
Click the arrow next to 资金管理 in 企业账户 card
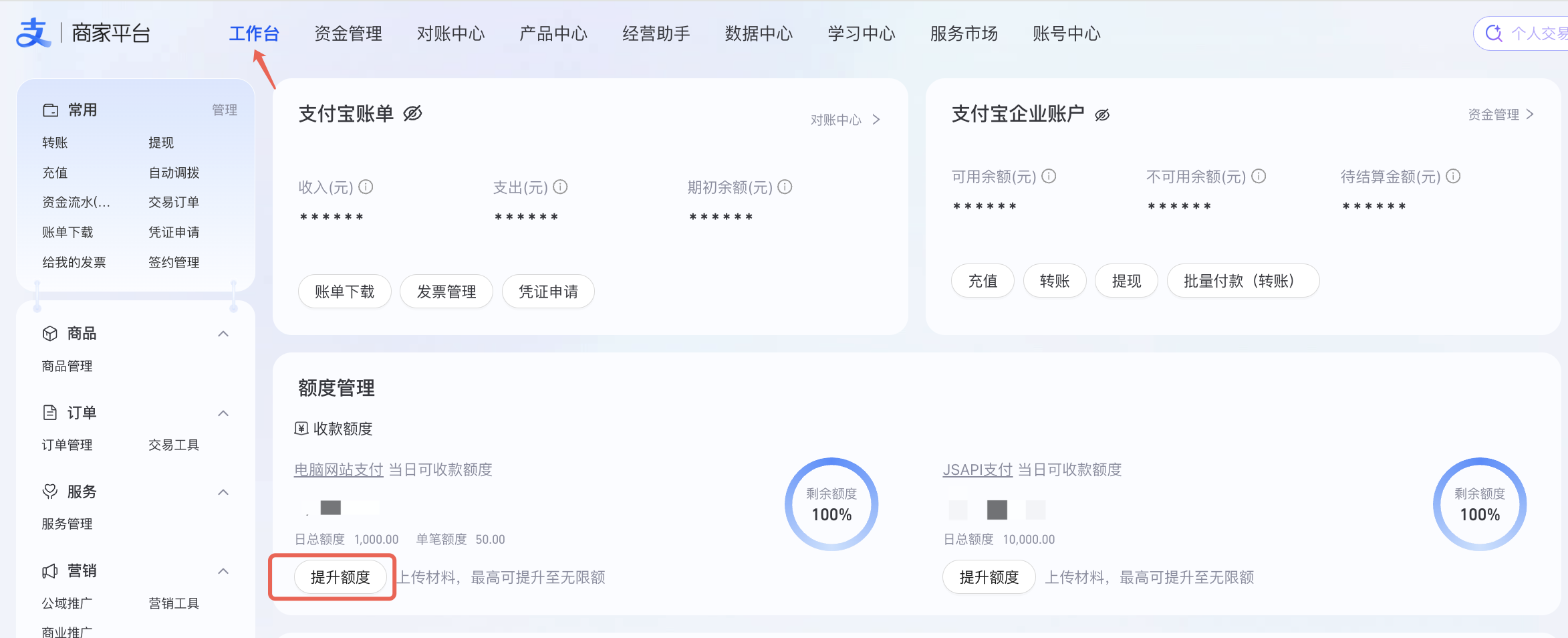pos(1530,114)
